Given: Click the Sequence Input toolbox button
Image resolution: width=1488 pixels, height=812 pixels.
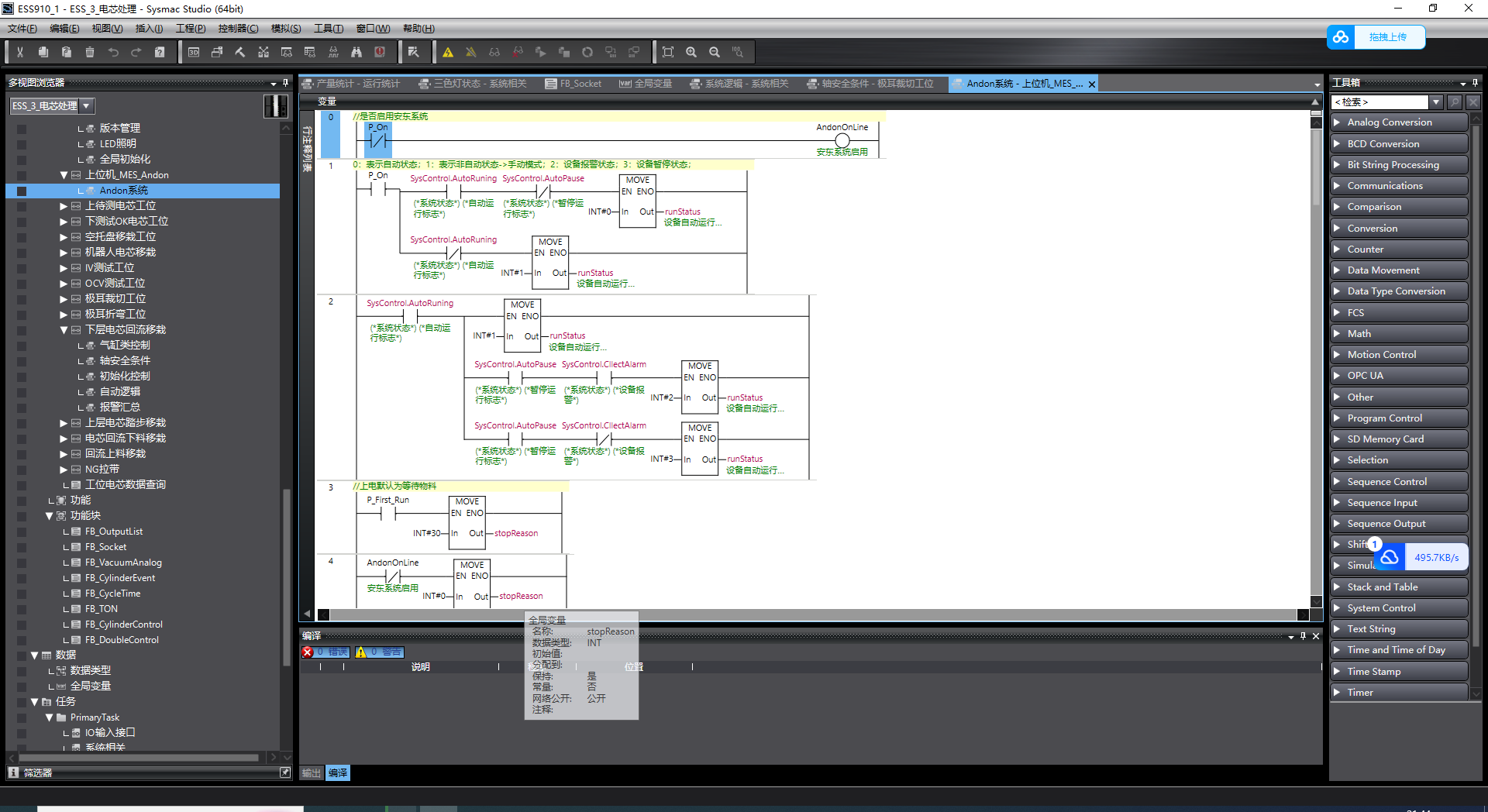Looking at the screenshot, I should pyautogui.click(x=1399, y=503).
